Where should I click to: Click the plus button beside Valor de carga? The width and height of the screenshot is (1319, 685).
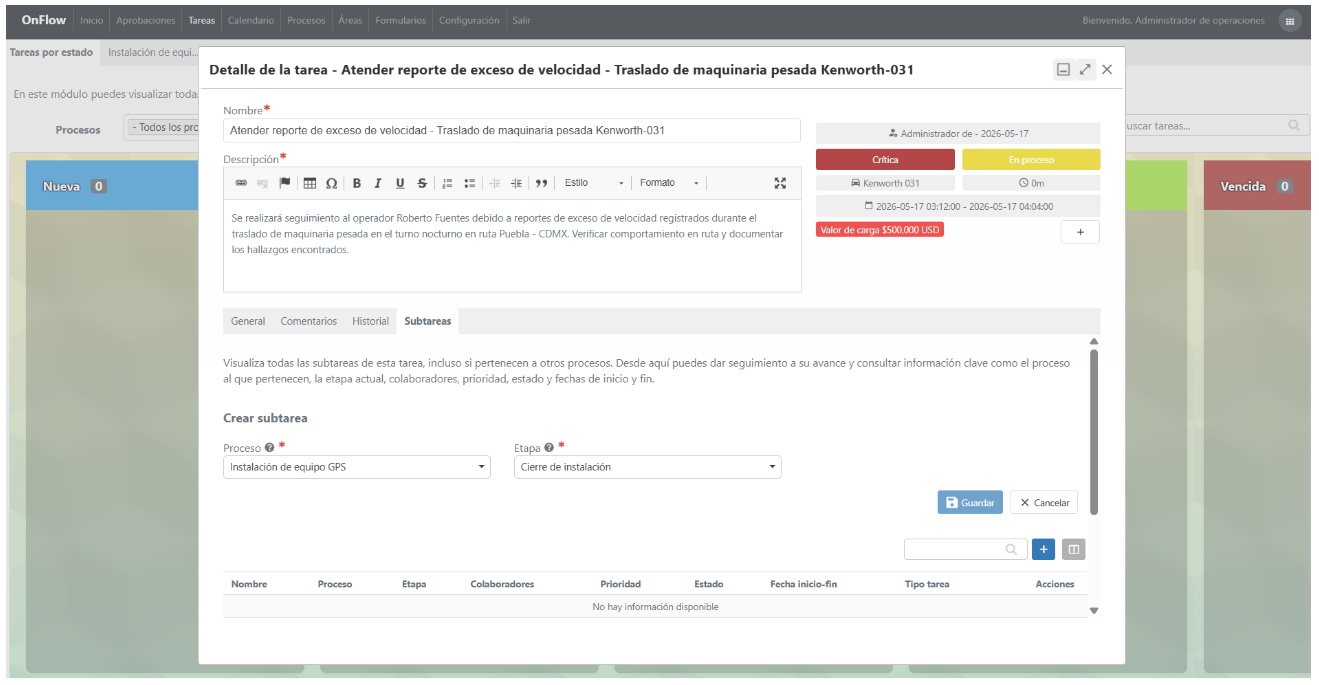tap(1080, 232)
